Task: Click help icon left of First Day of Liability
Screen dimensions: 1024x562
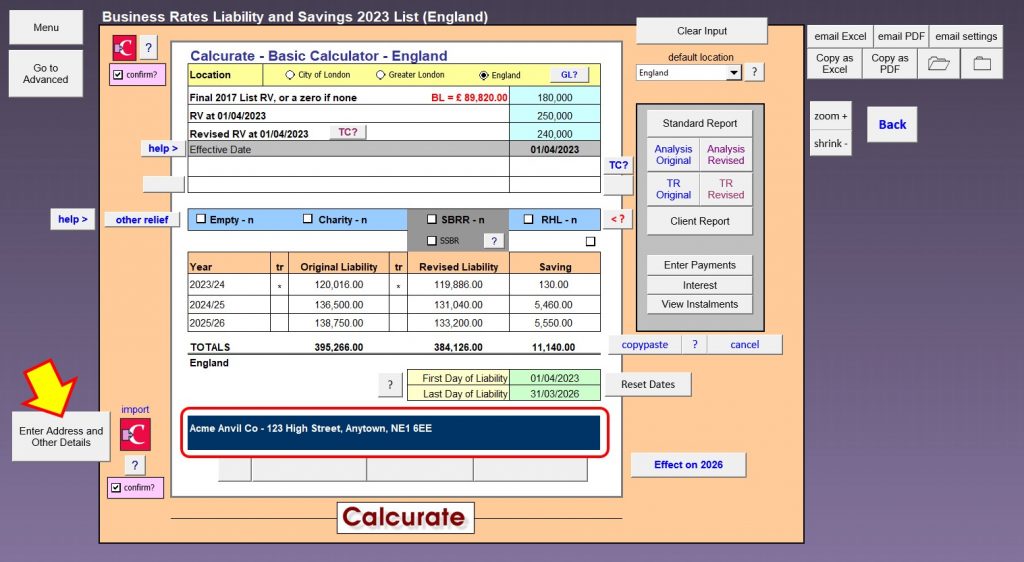Action: point(391,385)
